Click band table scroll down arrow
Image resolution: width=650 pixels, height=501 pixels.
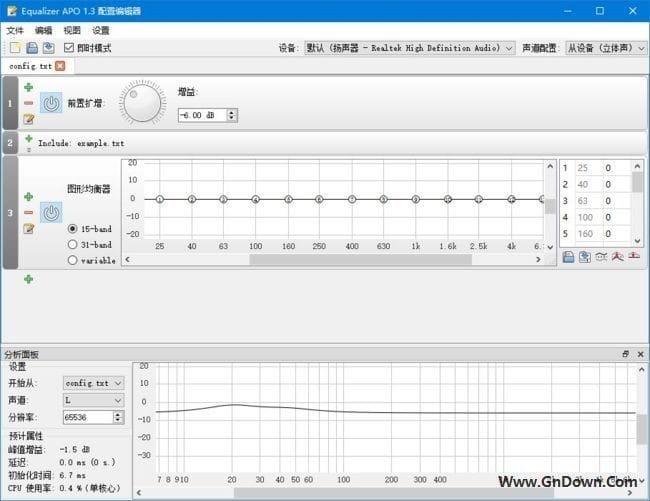638,241
